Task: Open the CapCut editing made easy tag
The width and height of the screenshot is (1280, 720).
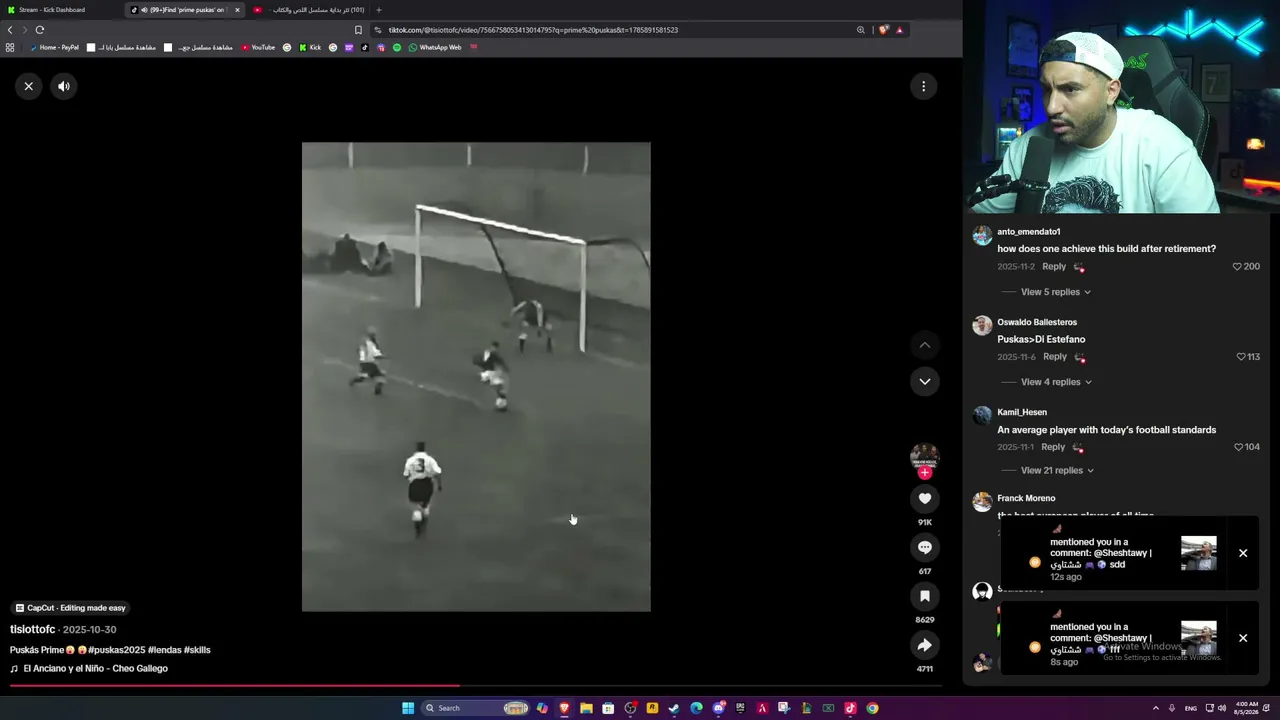Action: pyautogui.click(x=71, y=608)
